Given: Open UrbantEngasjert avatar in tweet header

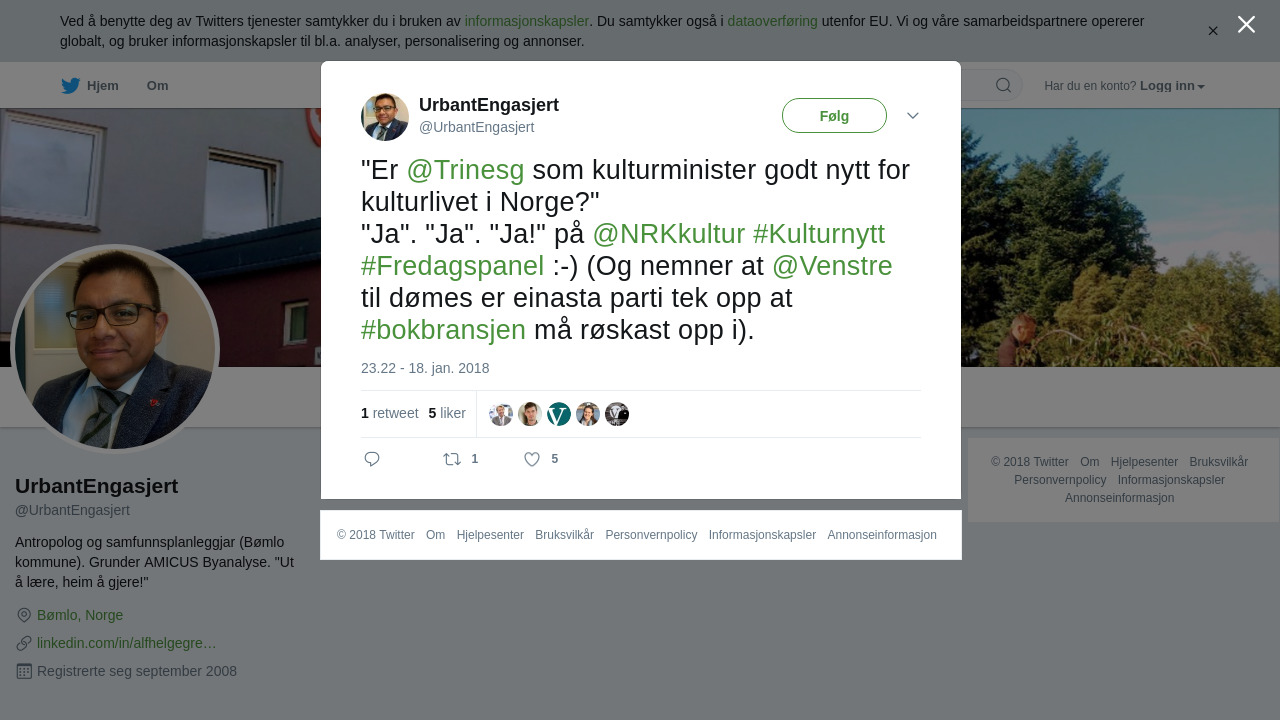Looking at the screenshot, I should pos(385,117).
